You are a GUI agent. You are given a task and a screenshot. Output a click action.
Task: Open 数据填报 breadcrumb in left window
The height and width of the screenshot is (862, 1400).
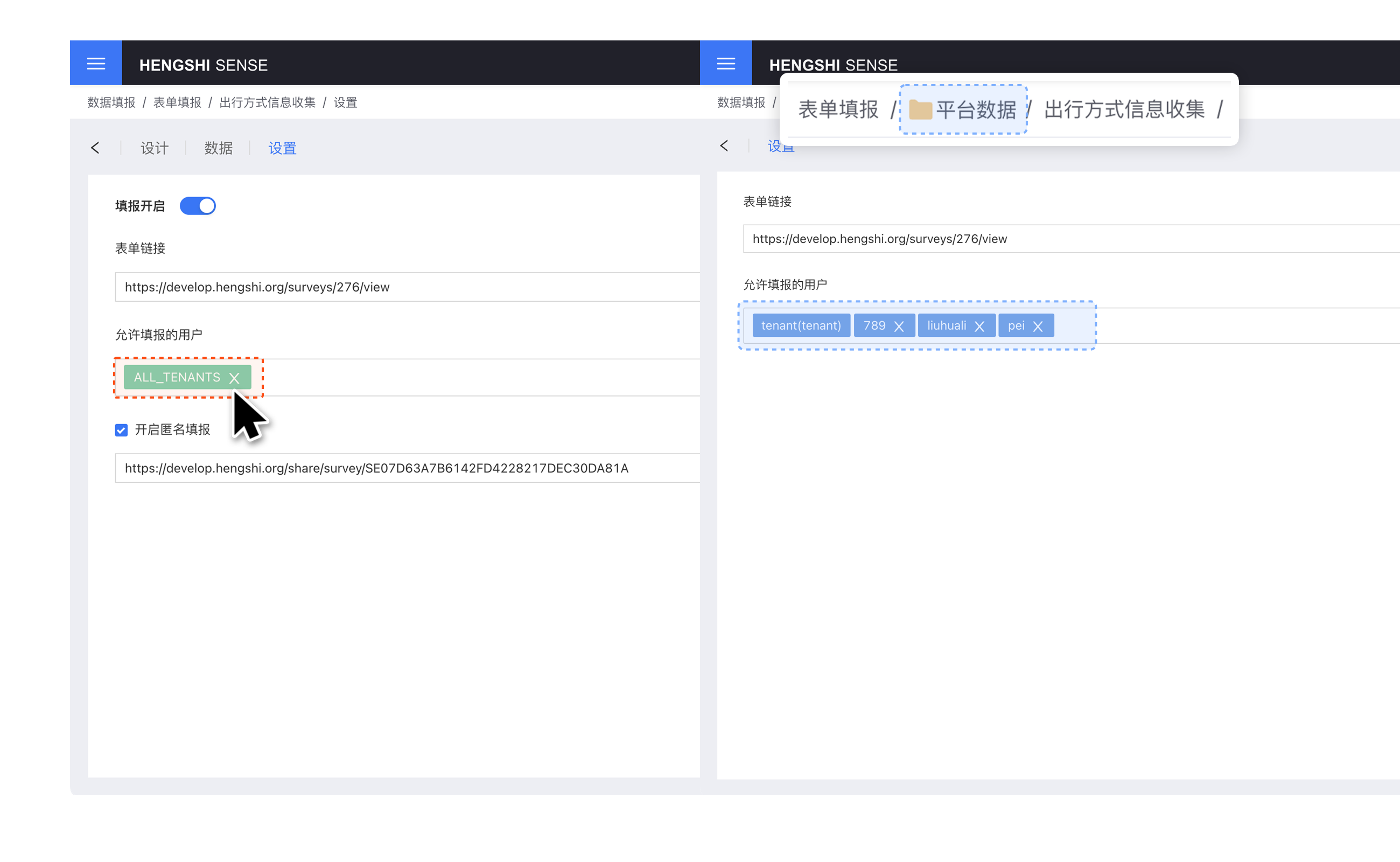[111, 102]
